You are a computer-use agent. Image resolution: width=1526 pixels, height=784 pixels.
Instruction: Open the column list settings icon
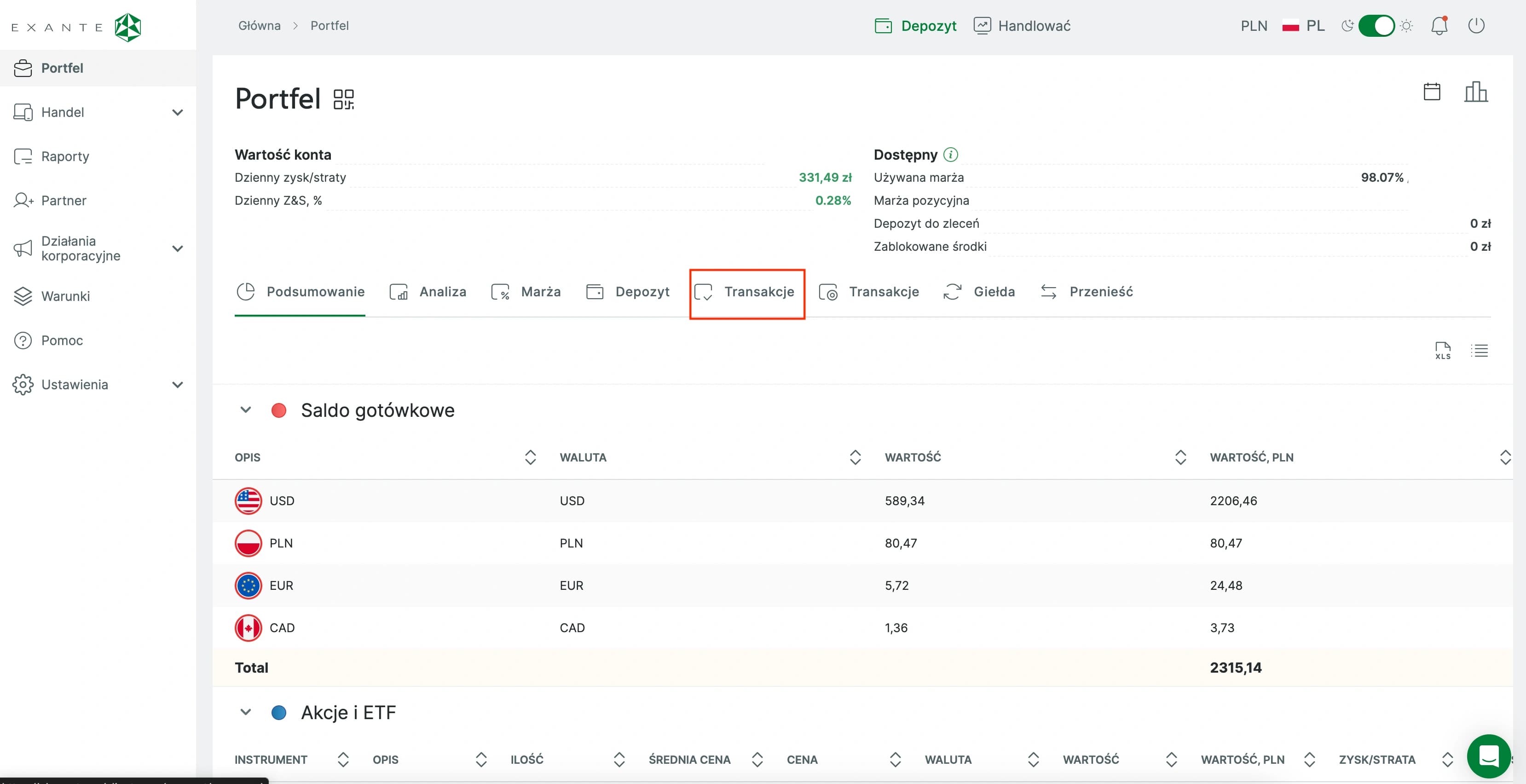point(1479,351)
